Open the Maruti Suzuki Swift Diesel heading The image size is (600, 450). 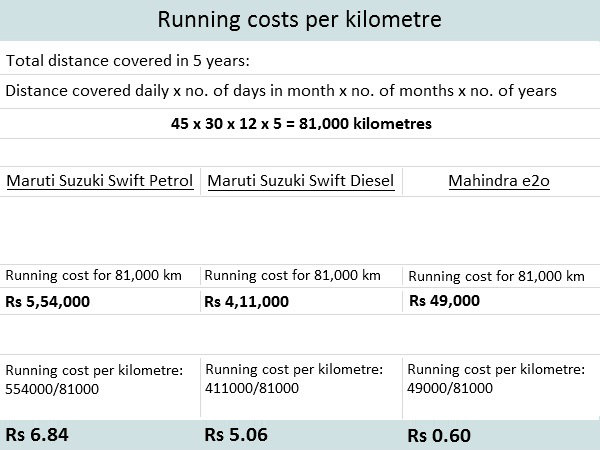(300, 181)
